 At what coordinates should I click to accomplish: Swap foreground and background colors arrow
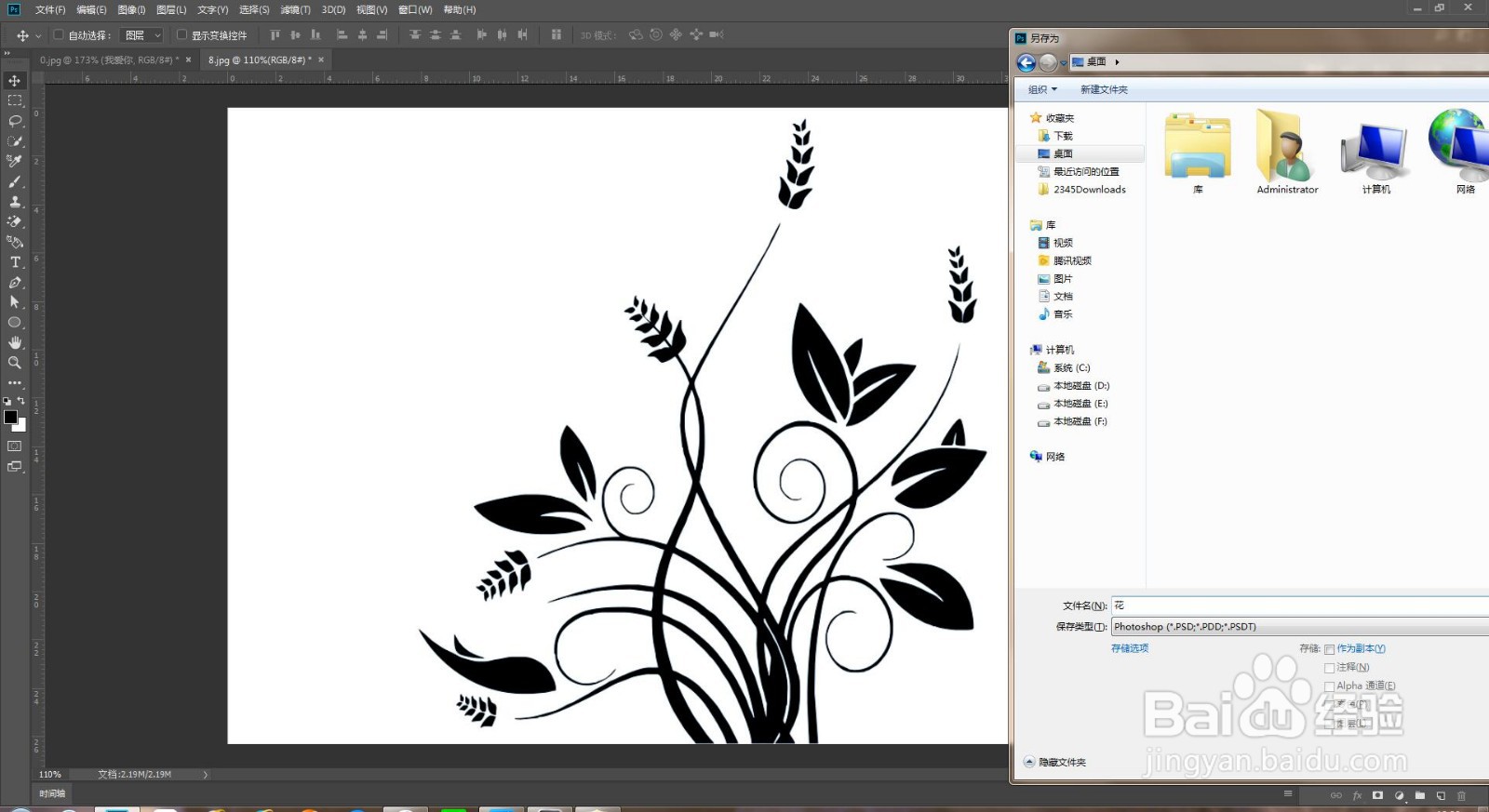tap(21, 401)
